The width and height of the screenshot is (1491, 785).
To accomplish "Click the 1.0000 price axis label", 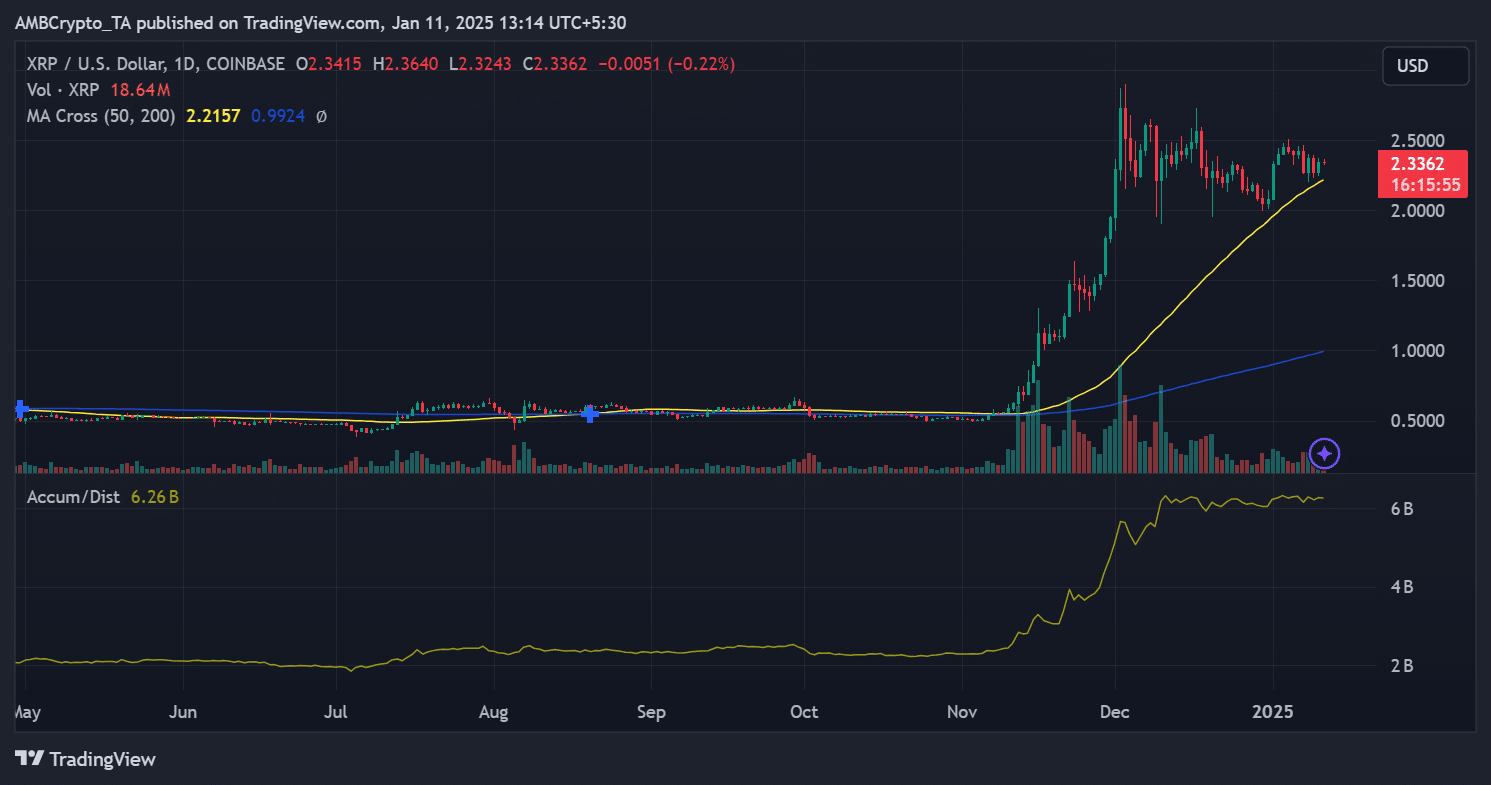I will click(x=1420, y=351).
